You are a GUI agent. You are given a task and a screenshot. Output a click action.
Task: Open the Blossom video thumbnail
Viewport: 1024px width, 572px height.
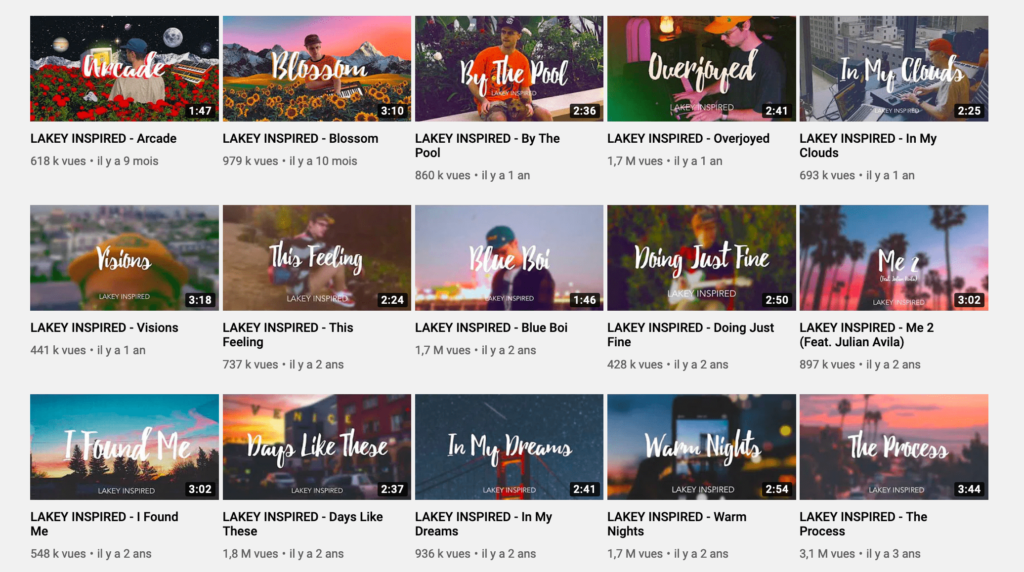pos(317,69)
